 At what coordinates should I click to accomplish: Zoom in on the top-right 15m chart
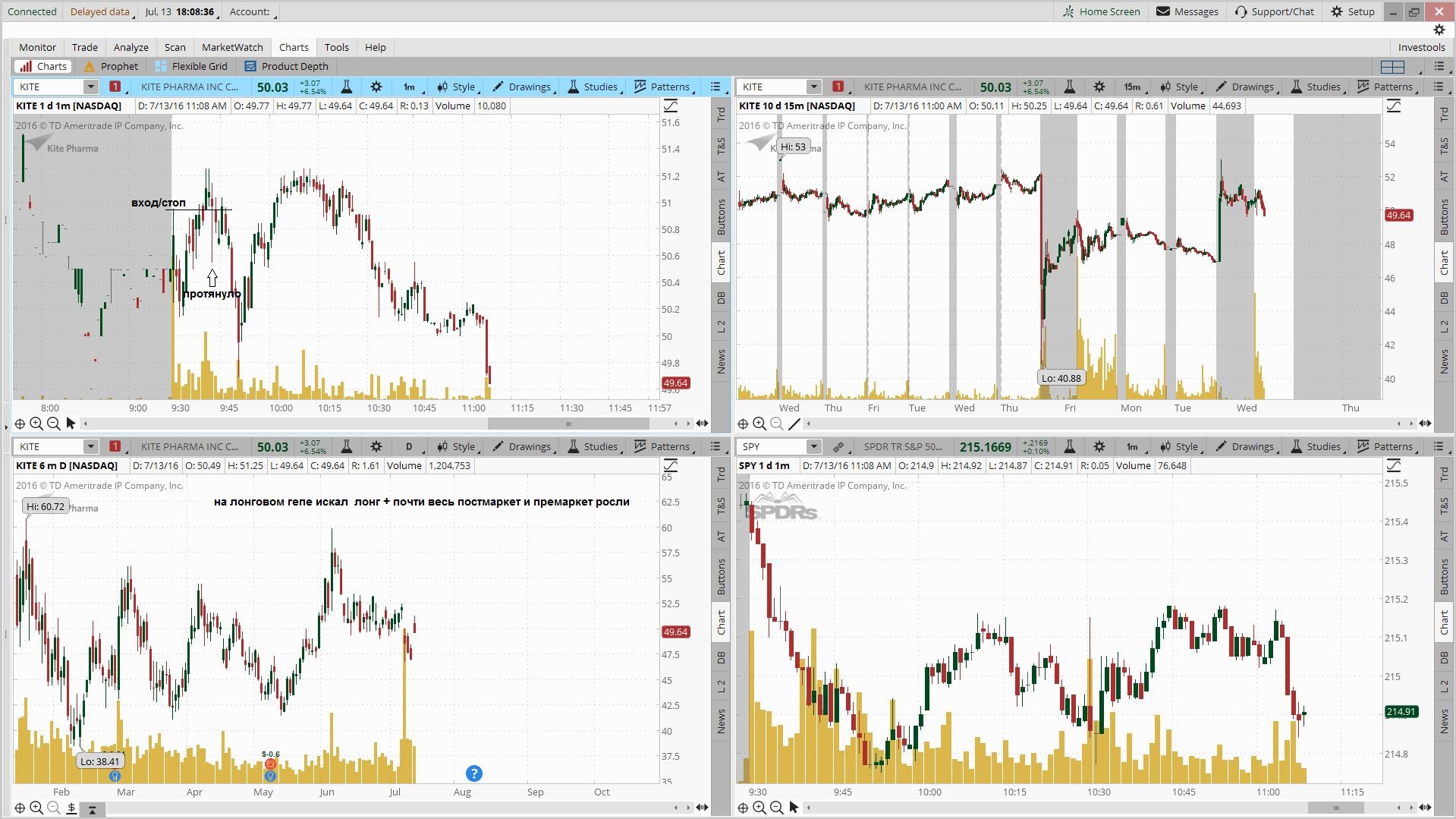[x=759, y=424]
